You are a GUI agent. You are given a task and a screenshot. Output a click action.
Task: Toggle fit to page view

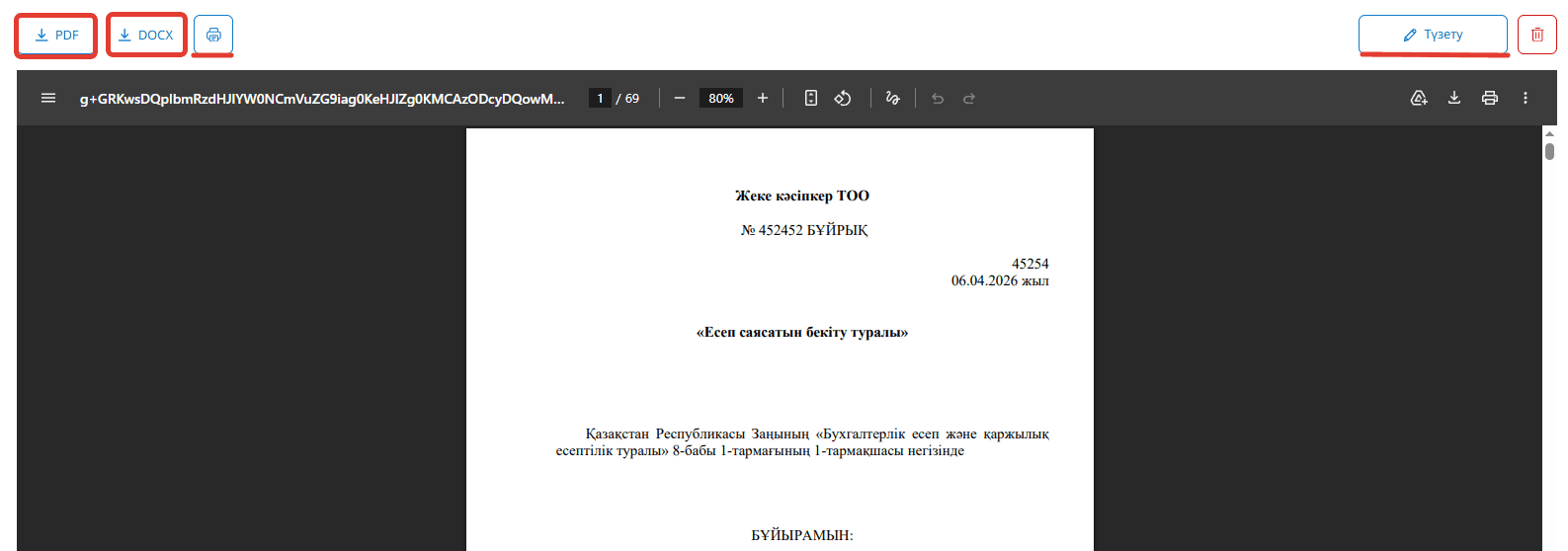(811, 98)
